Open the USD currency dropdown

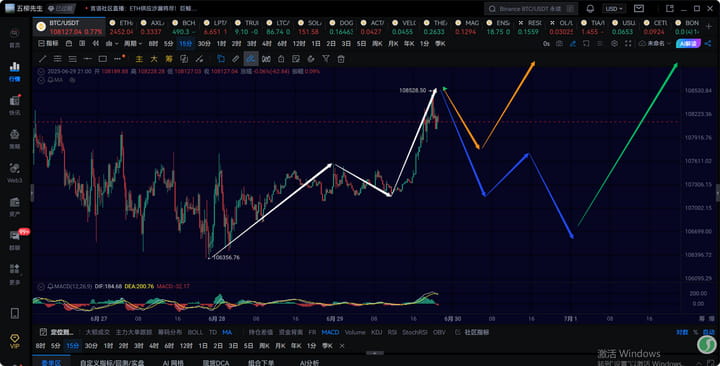click(614, 9)
